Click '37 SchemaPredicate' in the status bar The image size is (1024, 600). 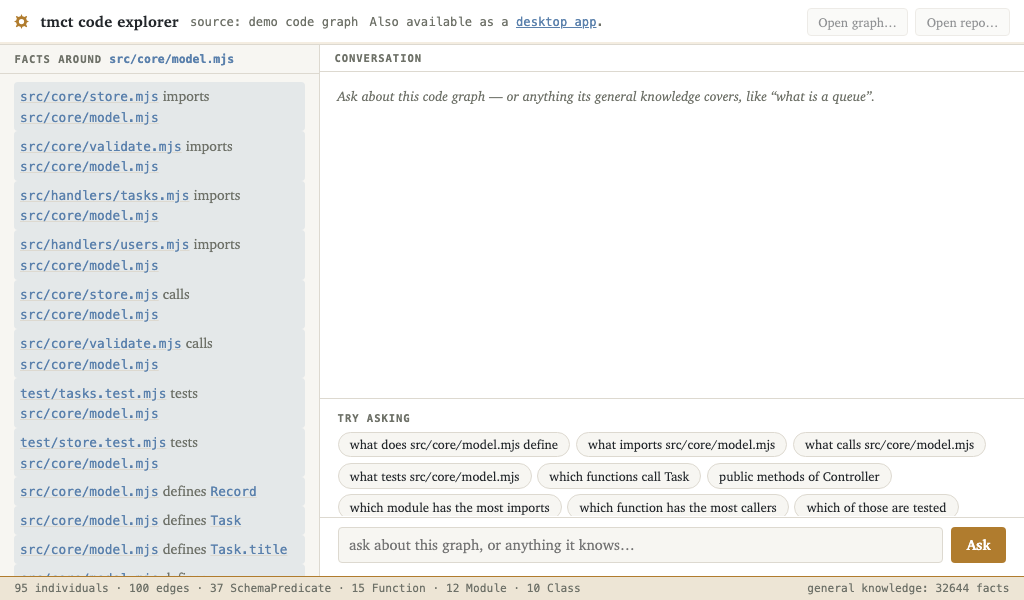pyautogui.click(x=270, y=588)
